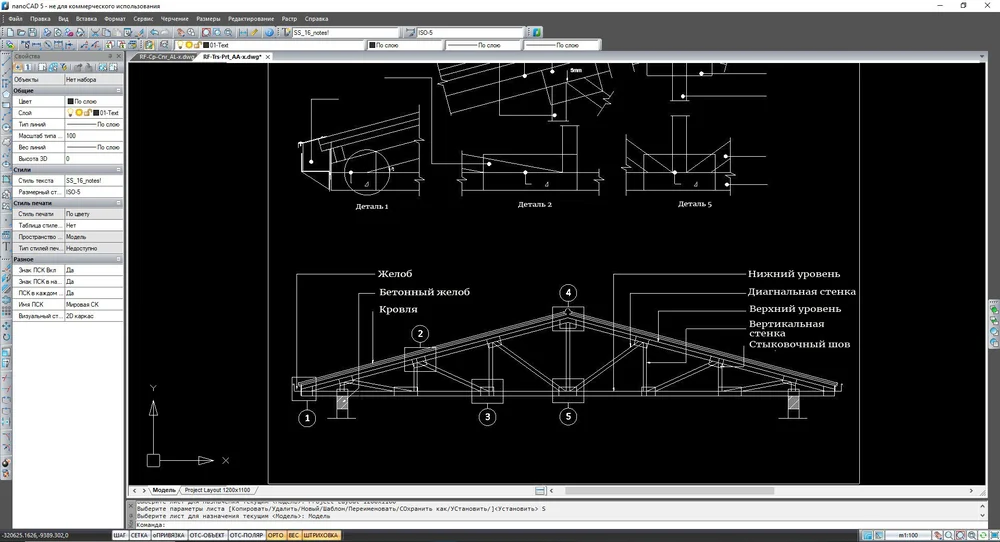Screen dimensions: 1000x542
Task: Switch to RF-Cp-Cnr_AL-x.dwg tab
Action: pos(166,57)
